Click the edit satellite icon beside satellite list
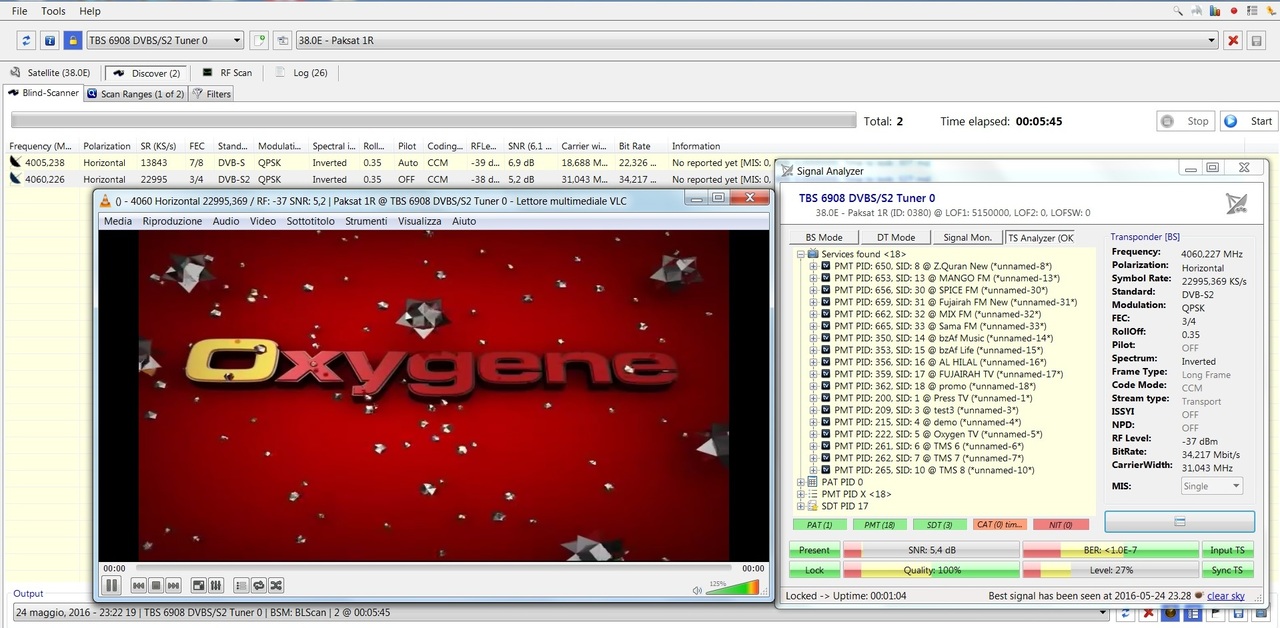This screenshot has height=628, width=1280. pos(283,41)
